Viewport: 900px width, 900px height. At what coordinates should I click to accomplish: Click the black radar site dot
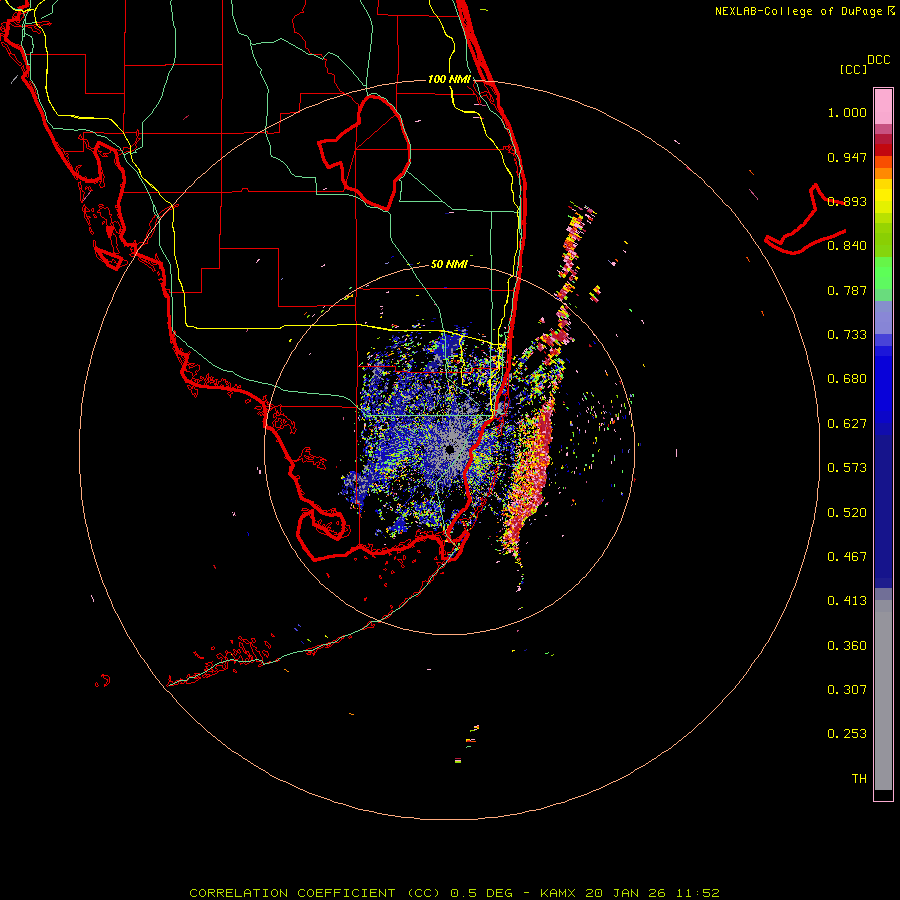pyautogui.click(x=450, y=449)
